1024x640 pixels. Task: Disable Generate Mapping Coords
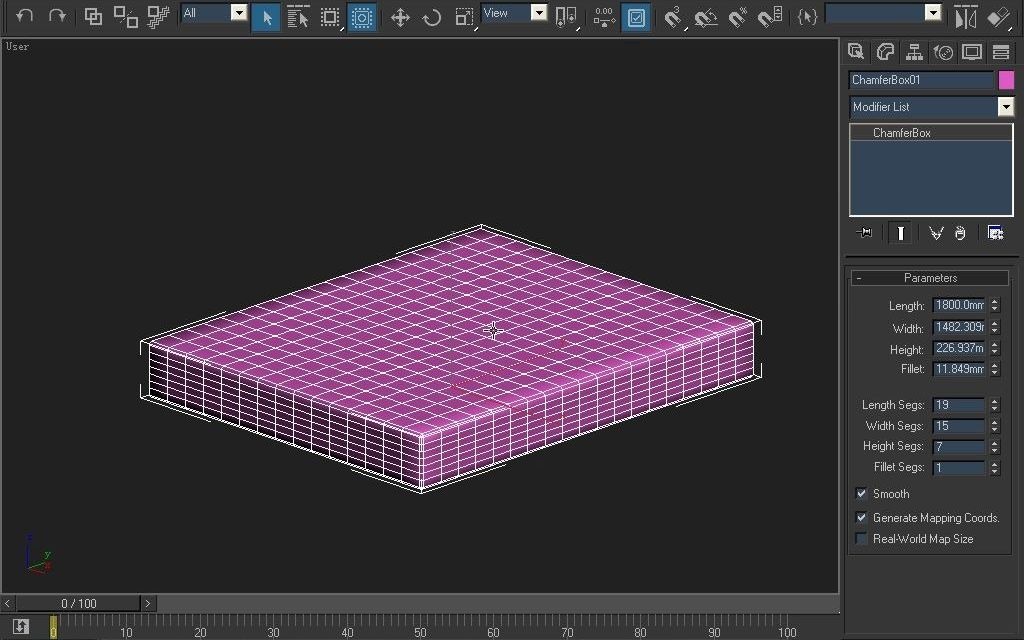[861, 517]
